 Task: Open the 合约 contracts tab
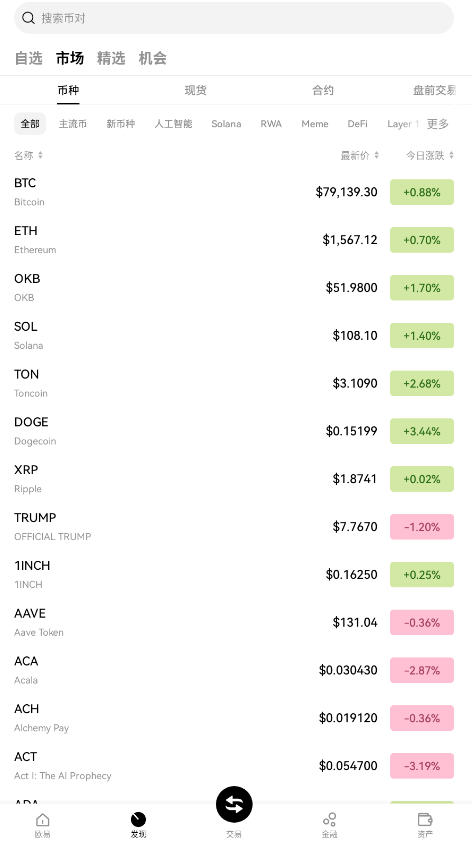coord(323,90)
